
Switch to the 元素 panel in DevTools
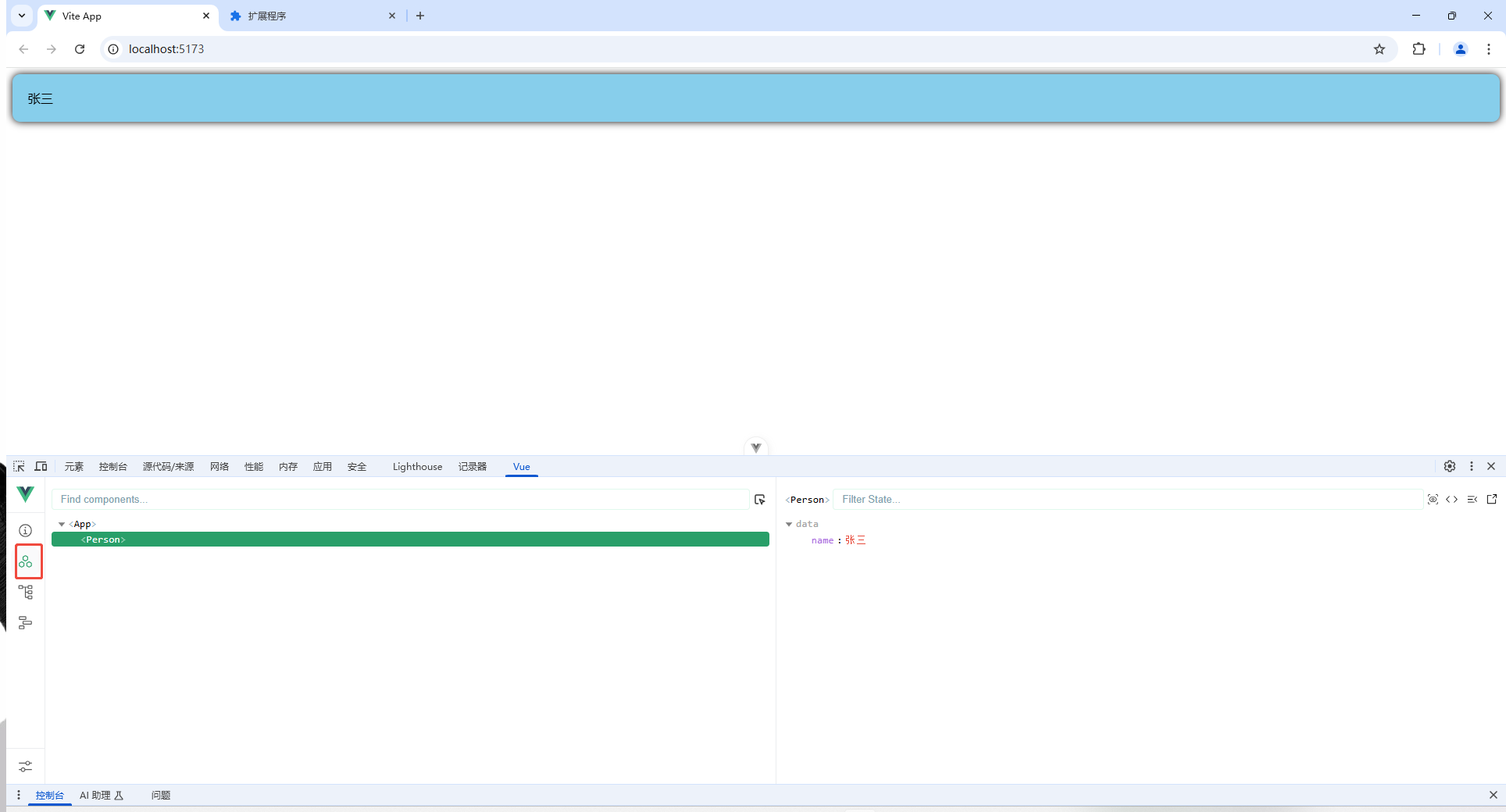pyautogui.click(x=73, y=466)
